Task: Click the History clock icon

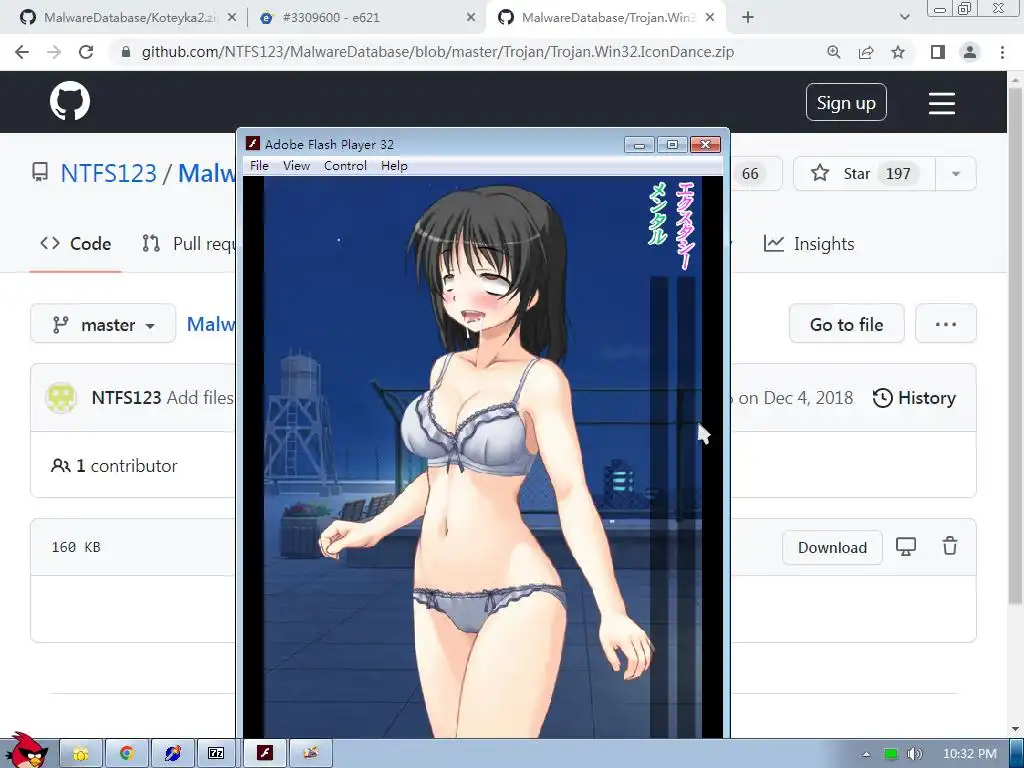Action: (882, 398)
